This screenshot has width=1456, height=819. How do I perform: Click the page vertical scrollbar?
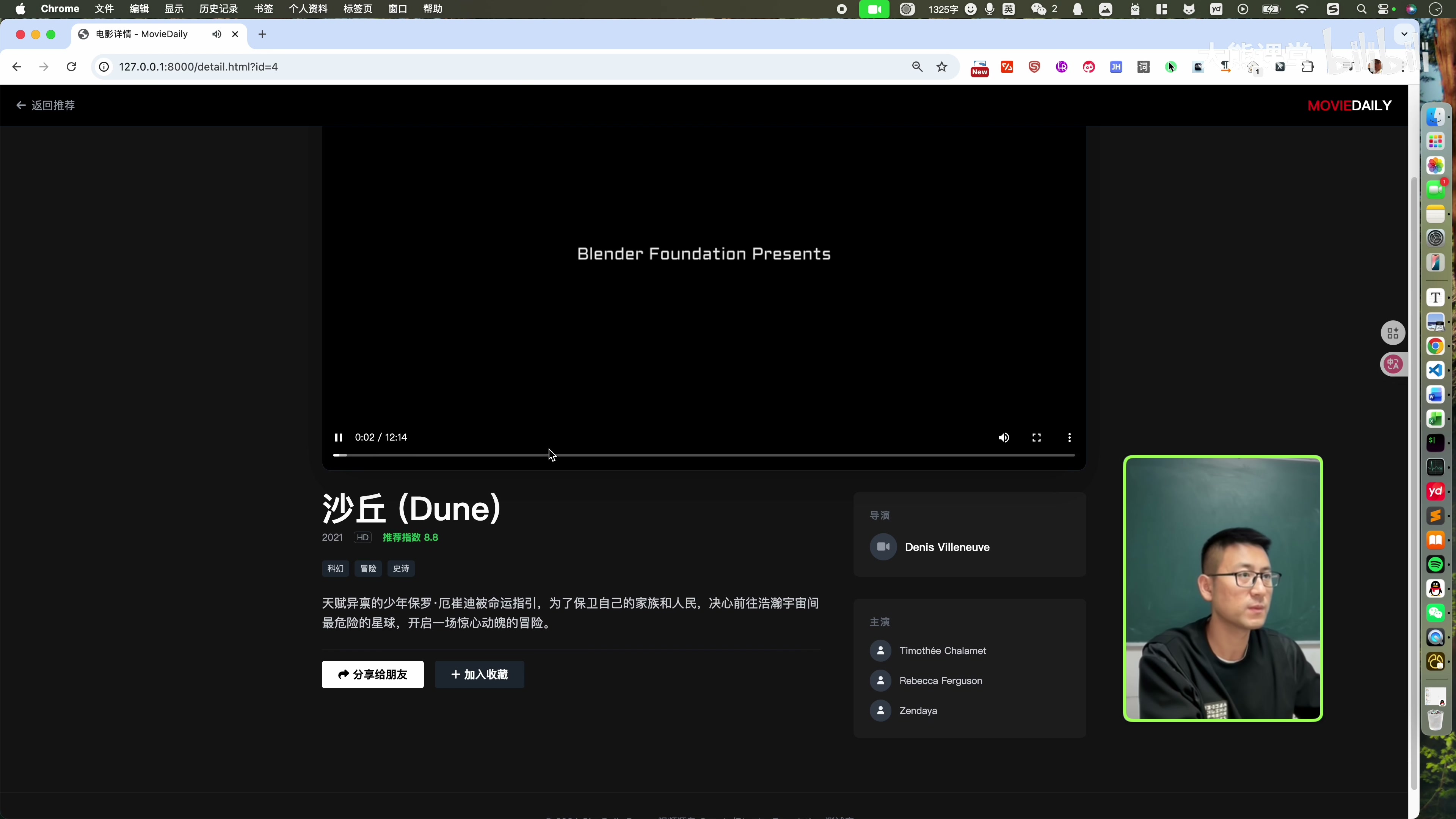pos(1414,483)
